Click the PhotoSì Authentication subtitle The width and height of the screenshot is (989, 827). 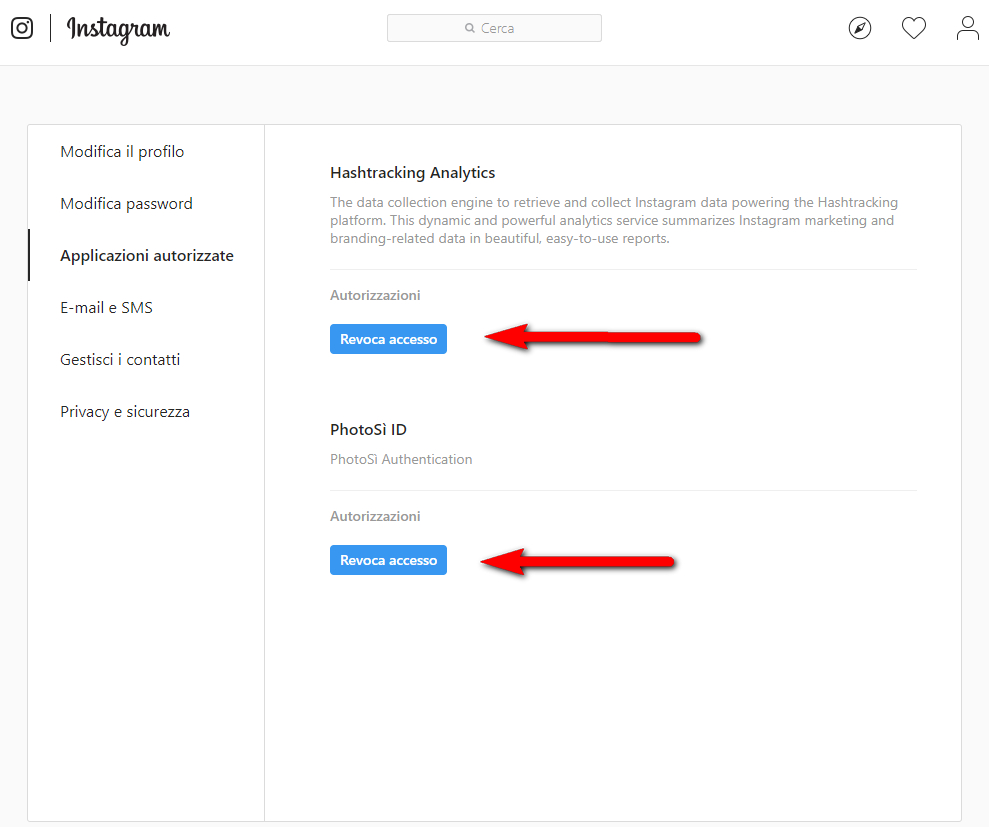click(401, 459)
